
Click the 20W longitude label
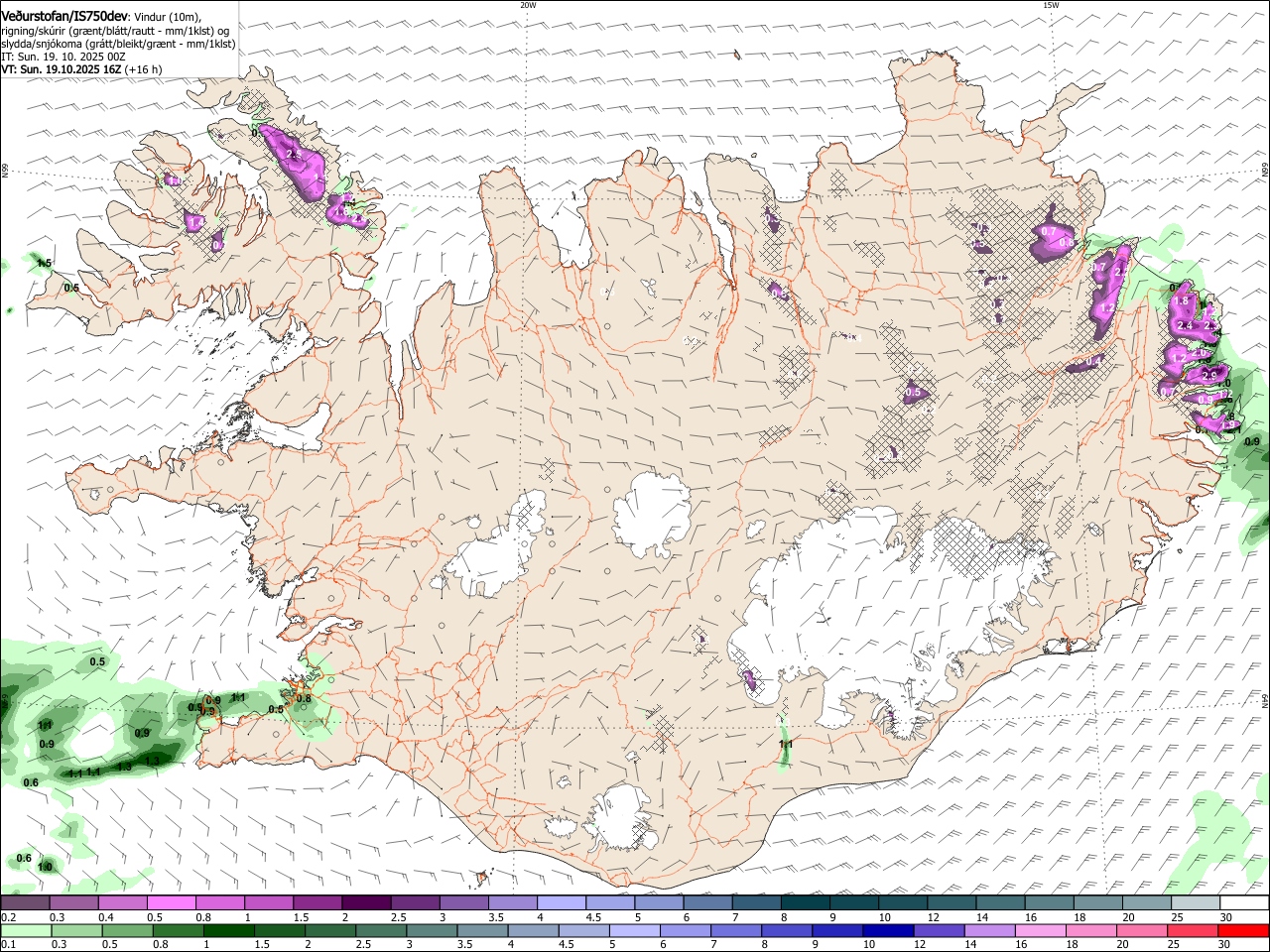(529, 5)
